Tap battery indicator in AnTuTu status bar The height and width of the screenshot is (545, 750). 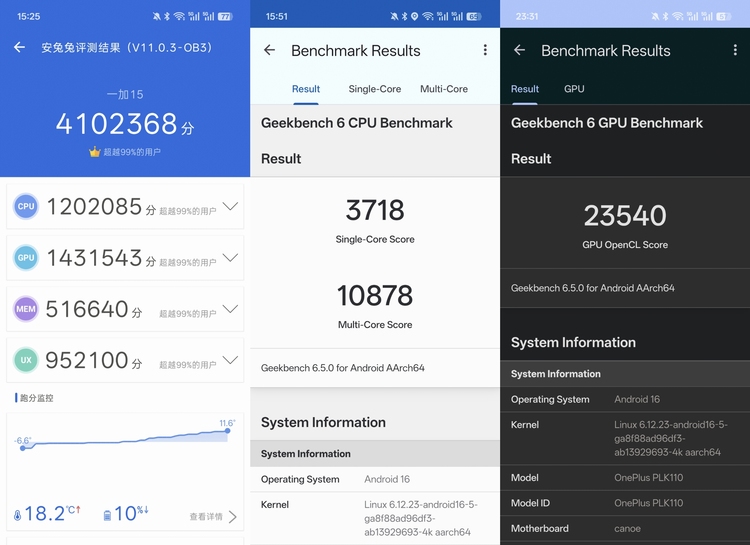(x=225, y=16)
